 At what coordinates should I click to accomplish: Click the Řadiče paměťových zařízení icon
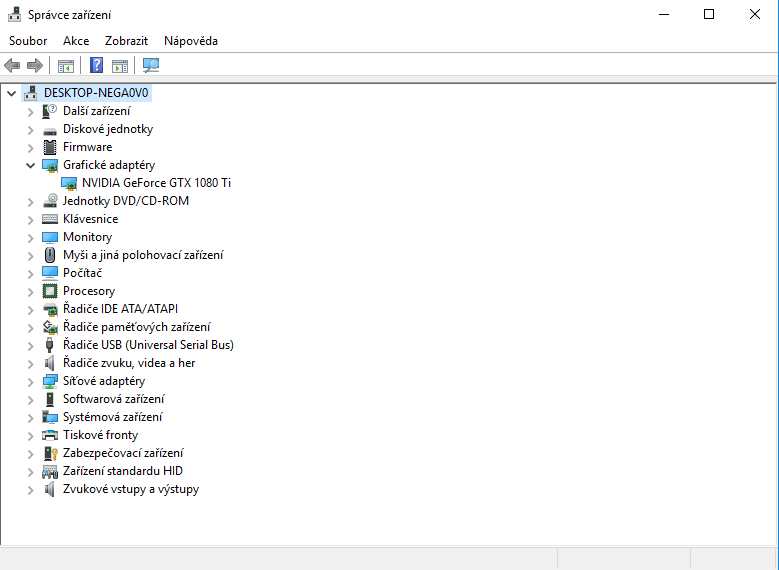(50, 327)
